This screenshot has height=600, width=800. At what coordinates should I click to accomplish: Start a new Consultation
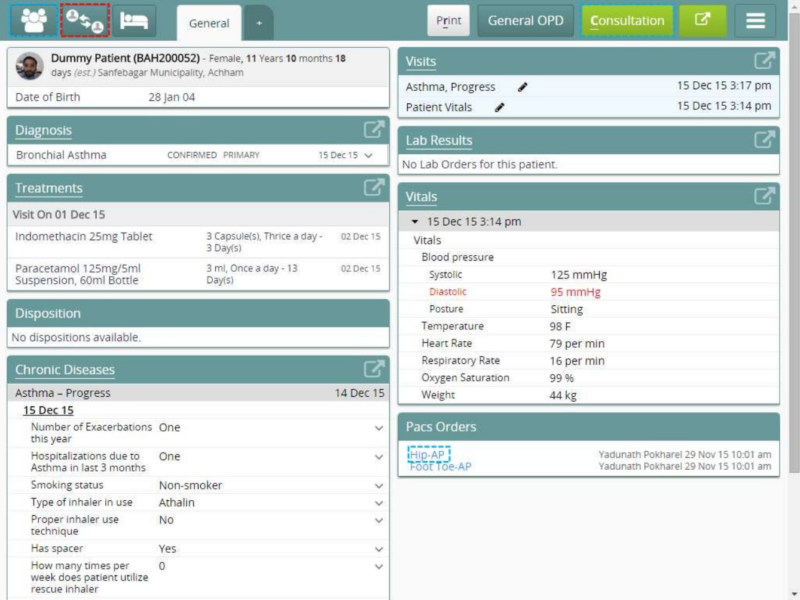click(627, 18)
